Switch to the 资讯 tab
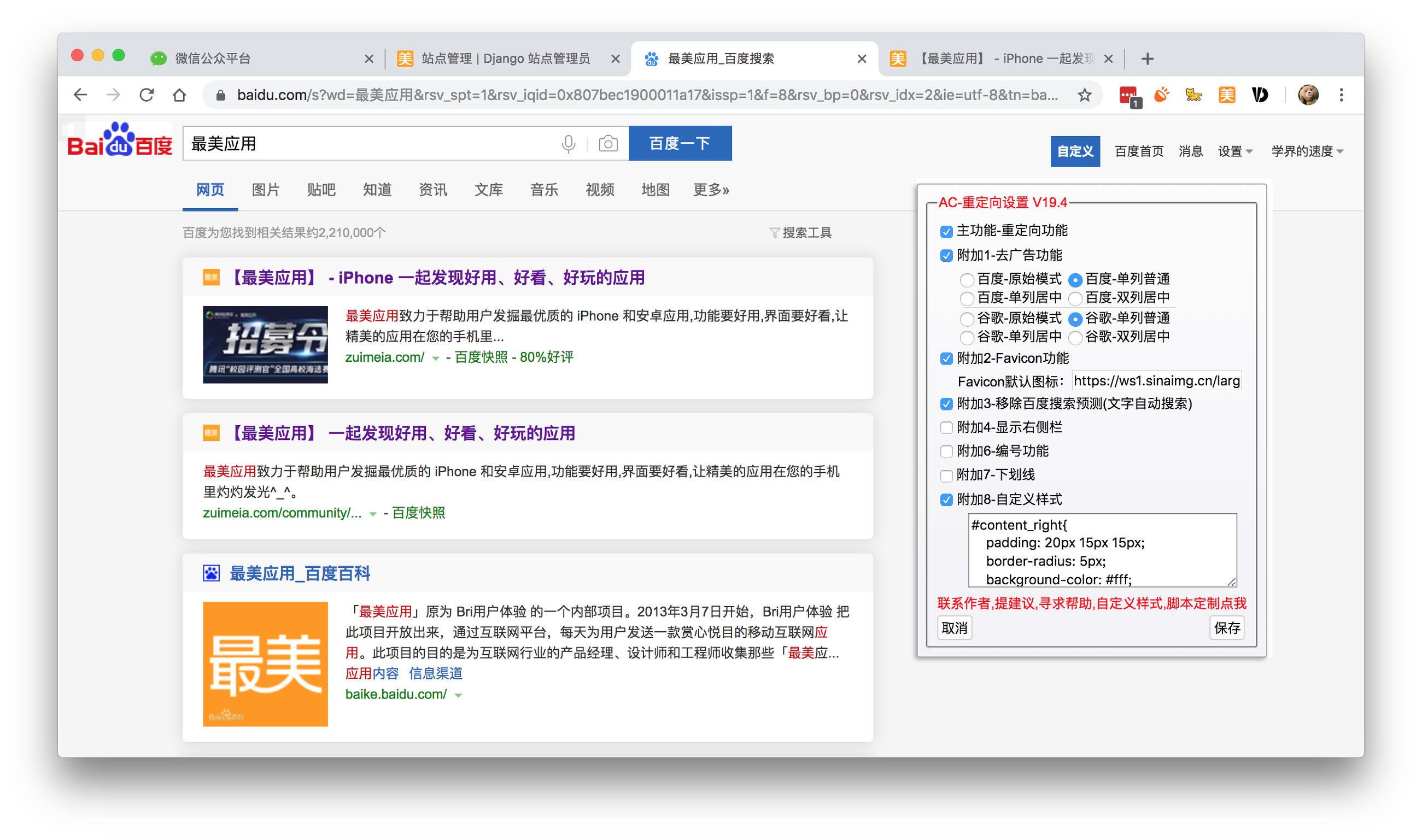1422x840 pixels. (432, 190)
